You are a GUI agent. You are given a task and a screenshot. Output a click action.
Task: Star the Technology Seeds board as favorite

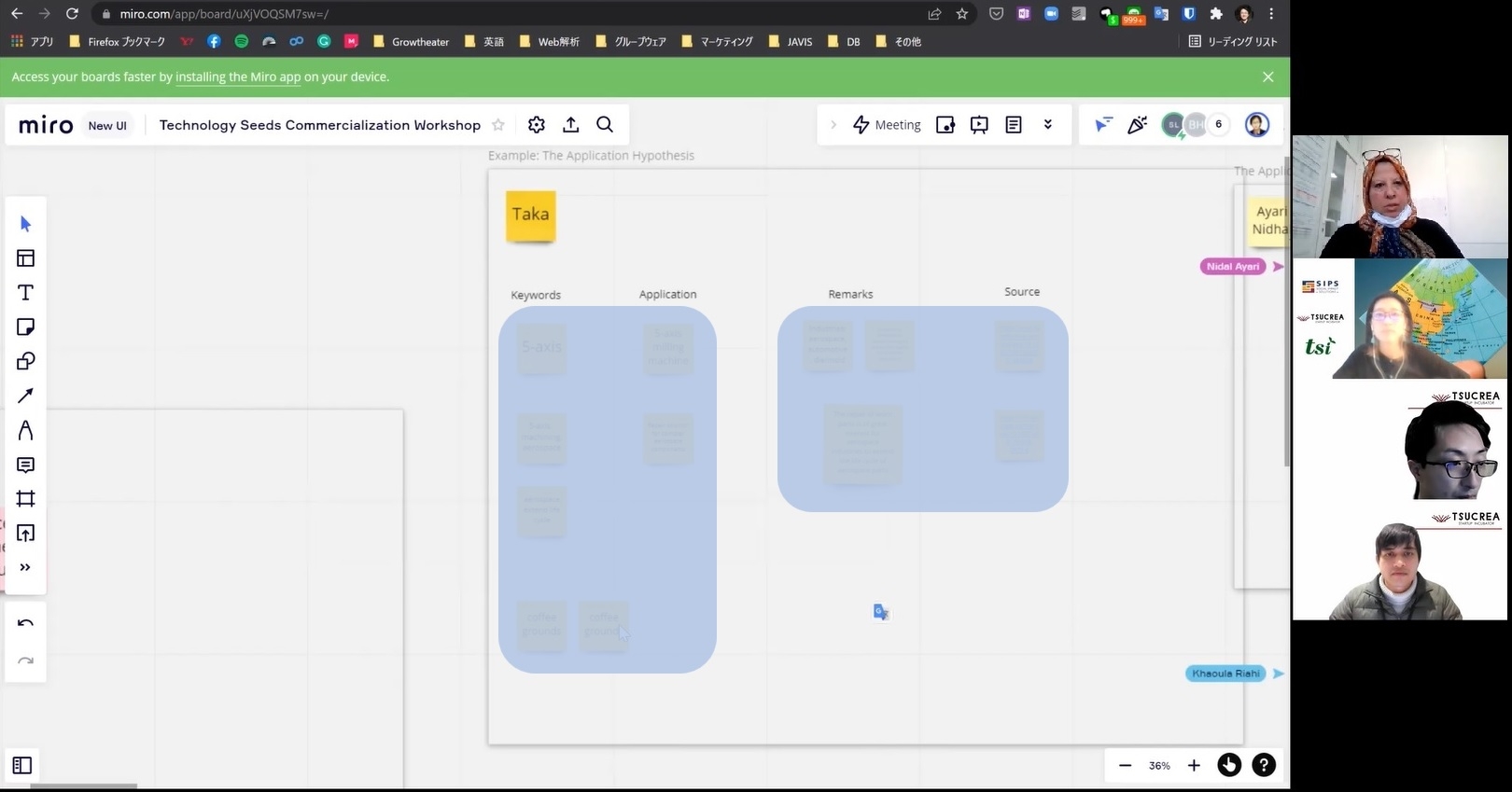coord(498,125)
